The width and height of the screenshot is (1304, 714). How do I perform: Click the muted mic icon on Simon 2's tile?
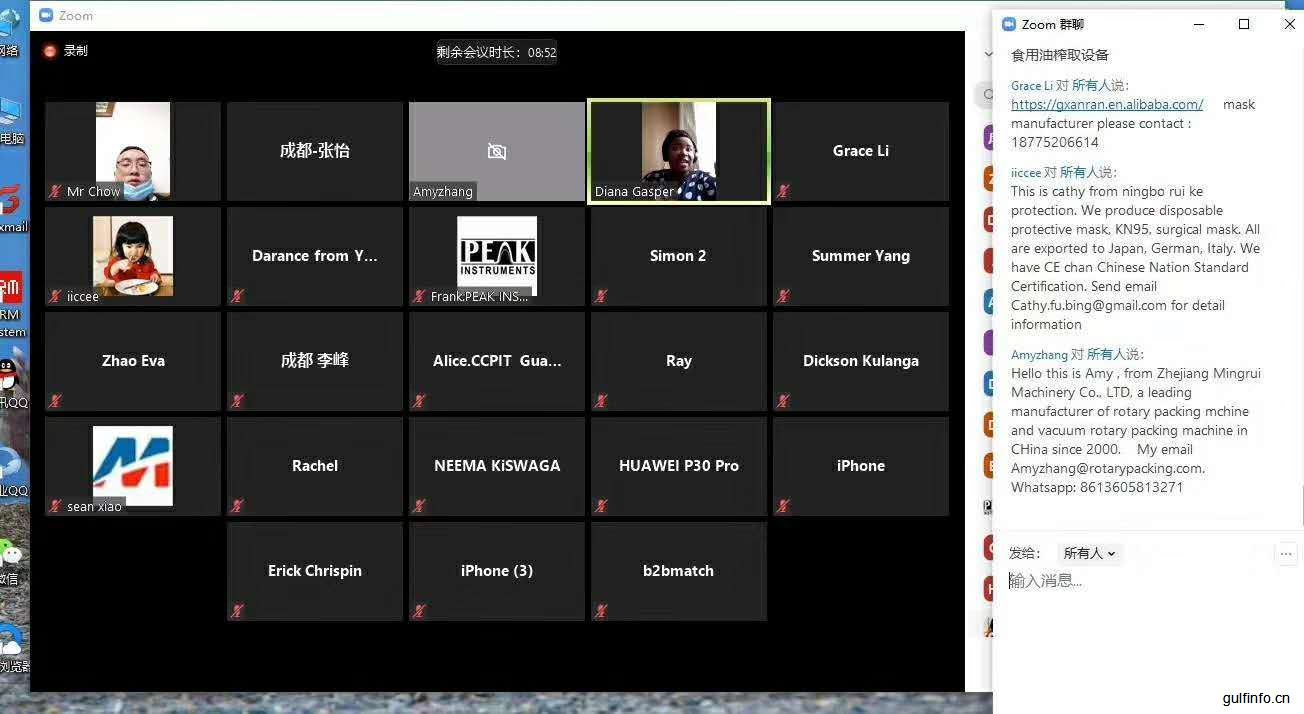pyautogui.click(x=601, y=296)
